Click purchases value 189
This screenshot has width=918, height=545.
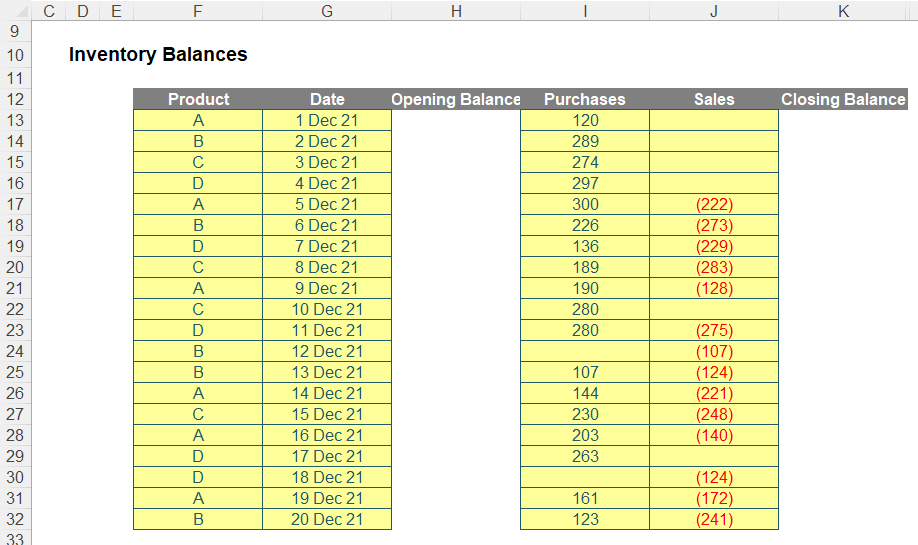pos(585,267)
